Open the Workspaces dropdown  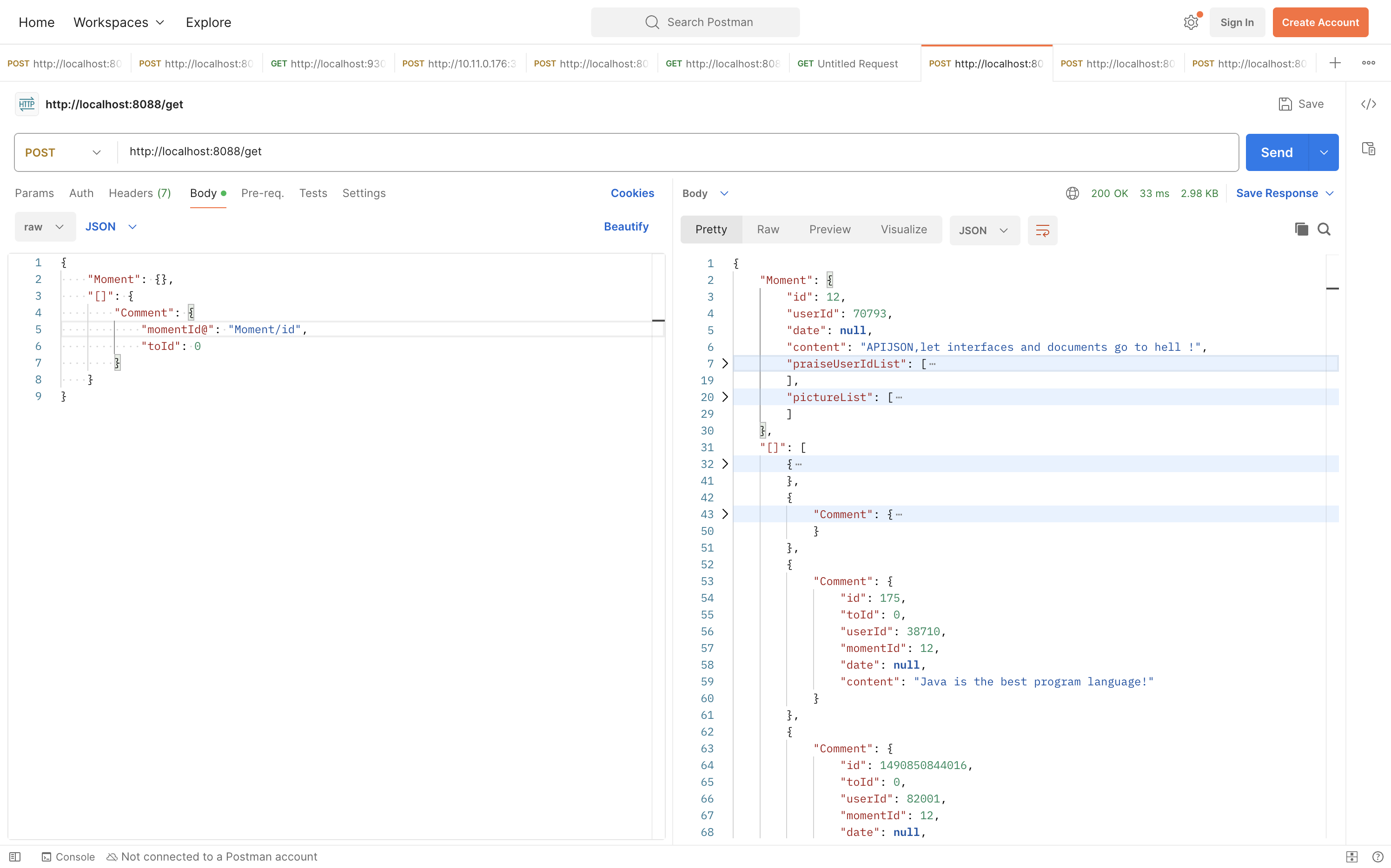tap(119, 22)
